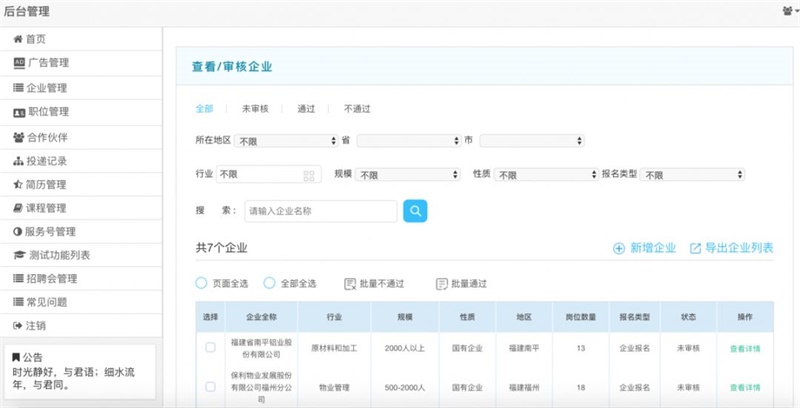Select the 全部全选 radio option

coord(269,284)
